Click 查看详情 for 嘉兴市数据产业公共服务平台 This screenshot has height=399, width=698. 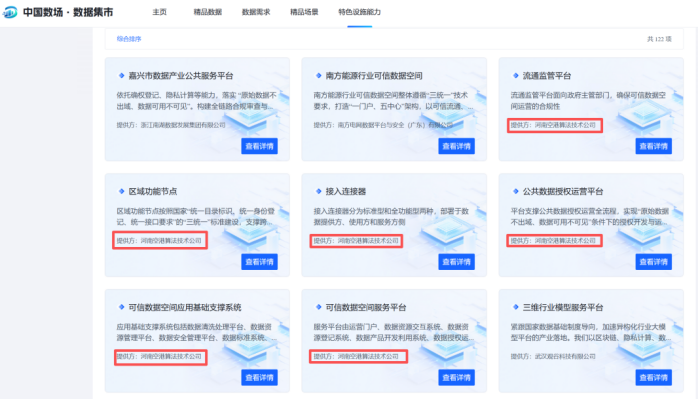coord(260,146)
